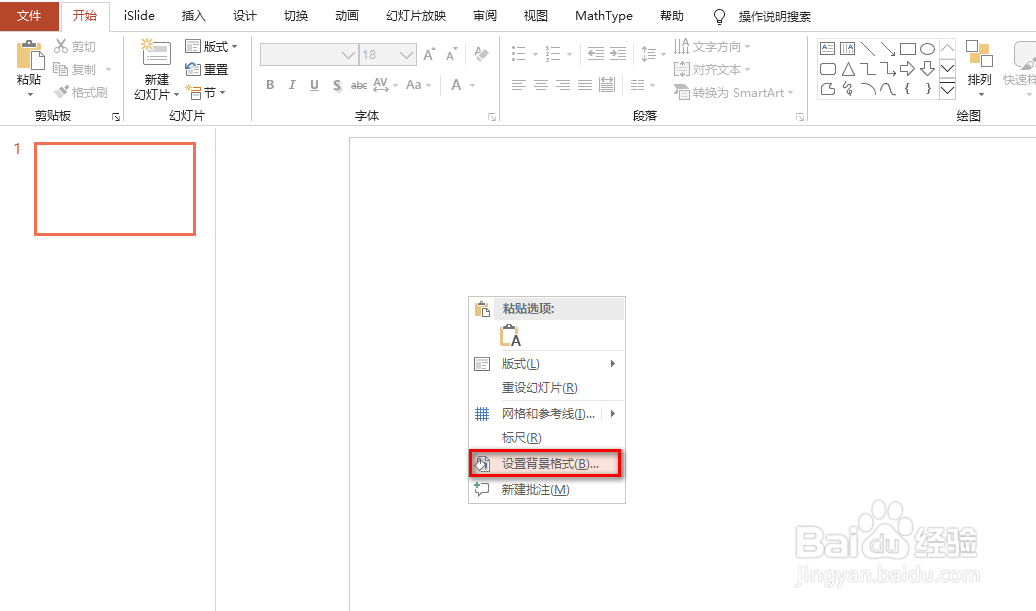The height and width of the screenshot is (611, 1036).
Task: Click the 重置 (Reset) slide icon
Action: [x=207, y=68]
